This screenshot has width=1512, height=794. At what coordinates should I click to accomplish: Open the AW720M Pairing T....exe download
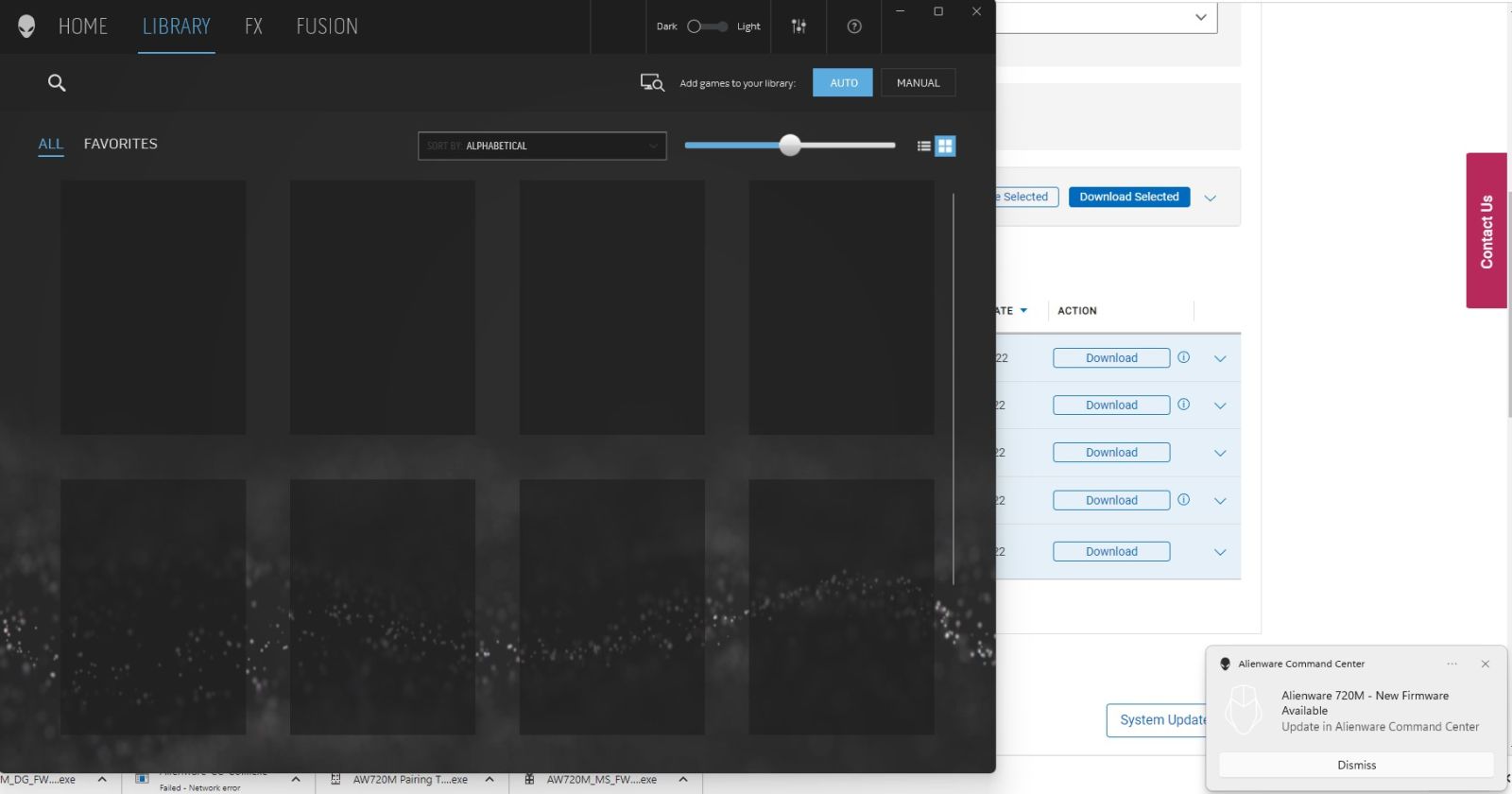410,780
